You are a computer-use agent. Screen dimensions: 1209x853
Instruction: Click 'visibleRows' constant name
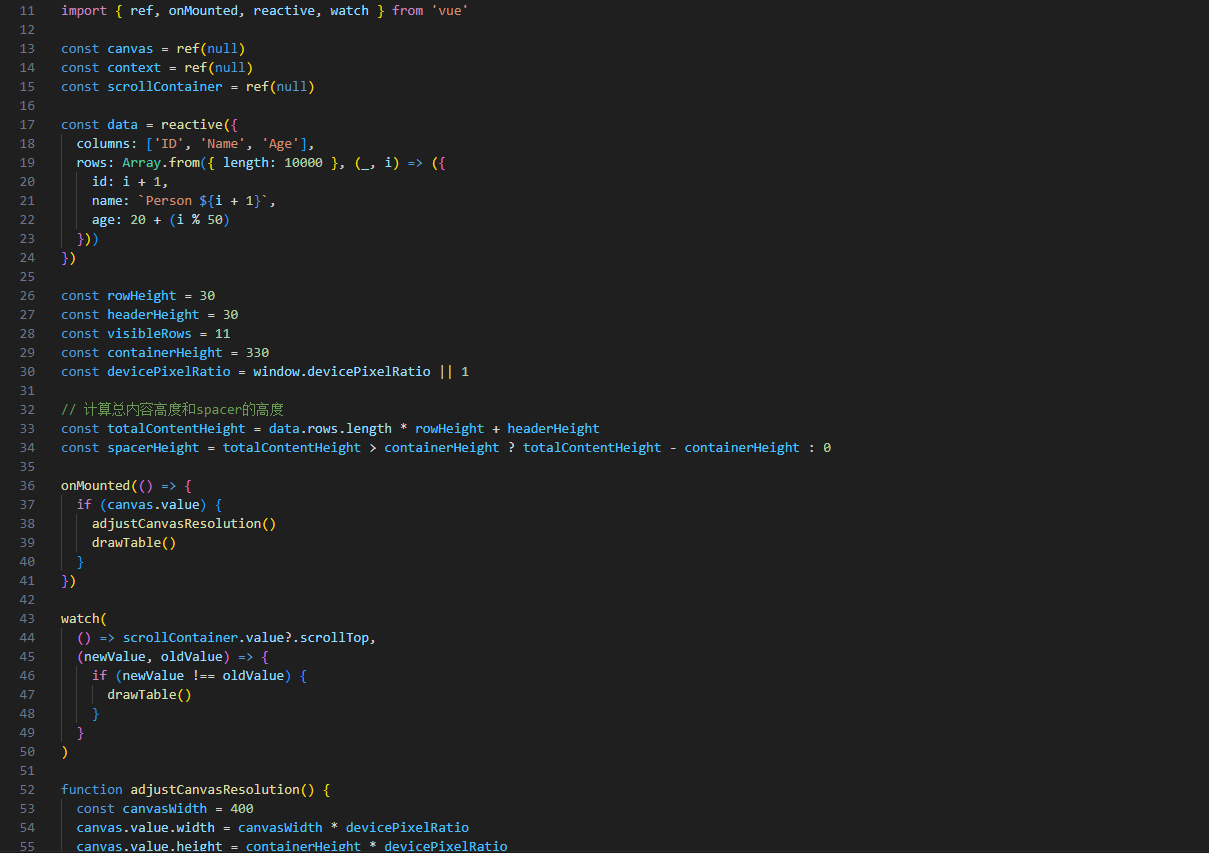150,333
